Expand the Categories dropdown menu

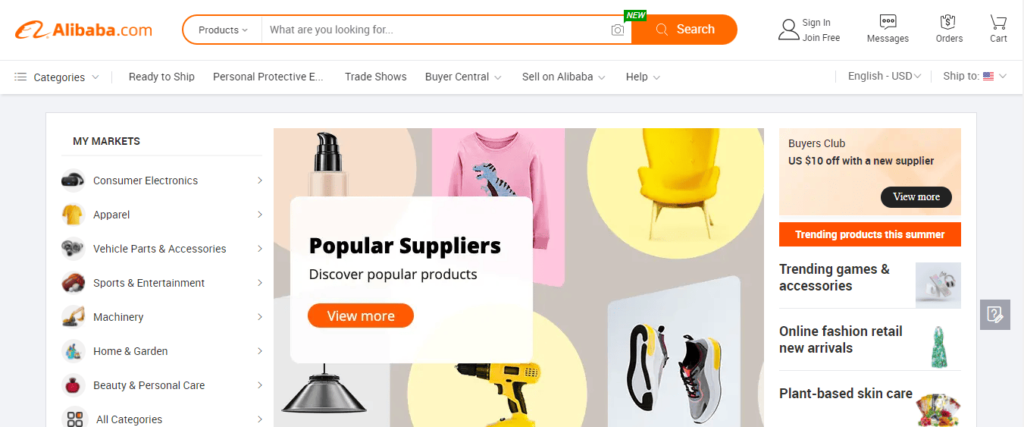tap(57, 77)
